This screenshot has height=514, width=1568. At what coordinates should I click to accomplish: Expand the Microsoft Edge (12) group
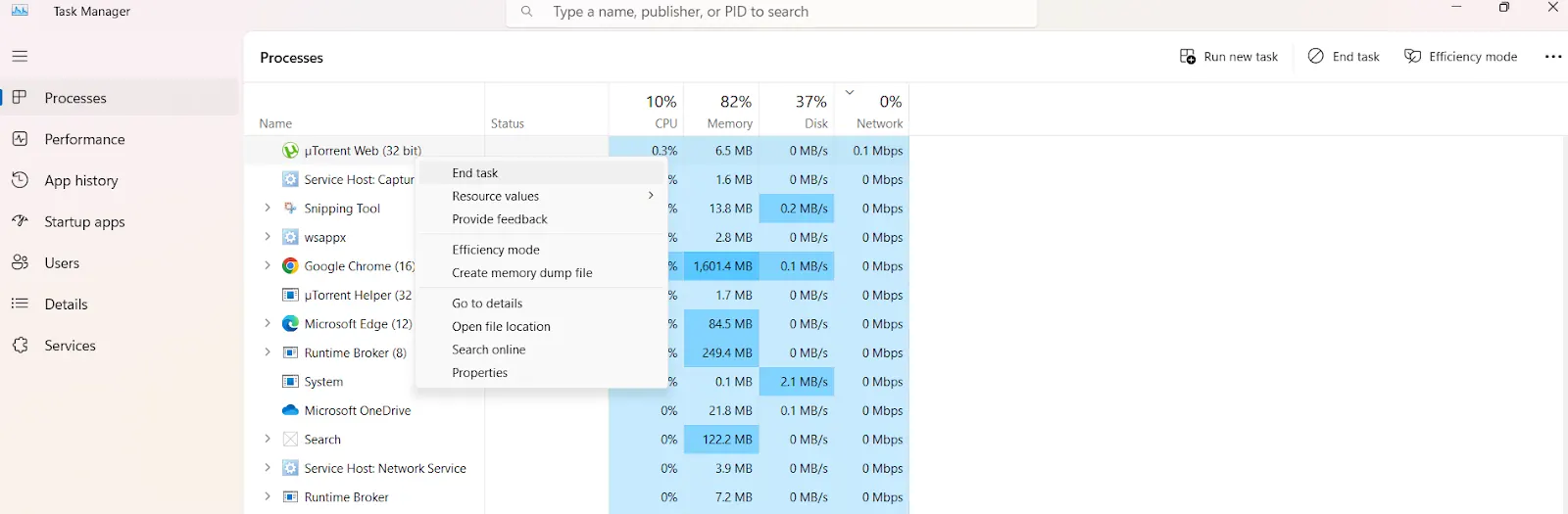click(267, 324)
